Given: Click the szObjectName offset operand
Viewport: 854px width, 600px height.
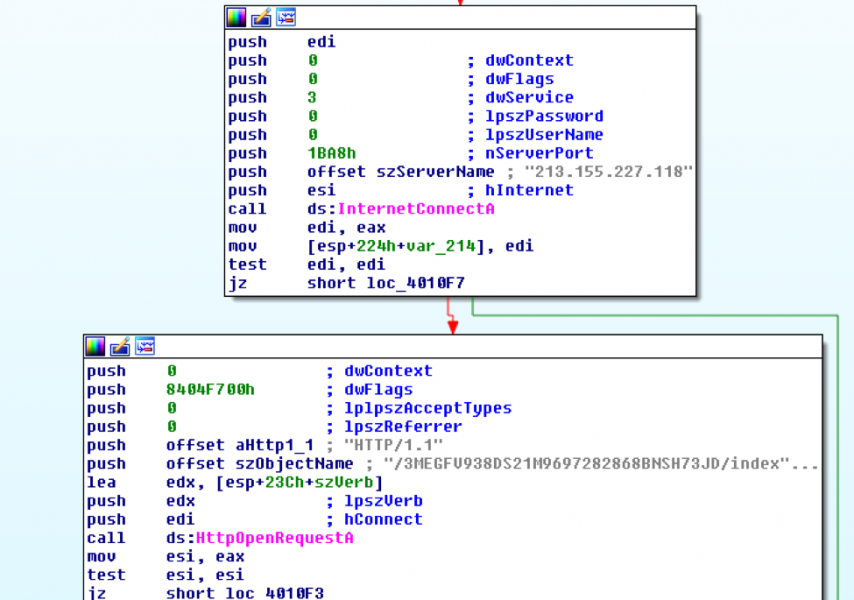Looking at the screenshot, I should point(294,464).
